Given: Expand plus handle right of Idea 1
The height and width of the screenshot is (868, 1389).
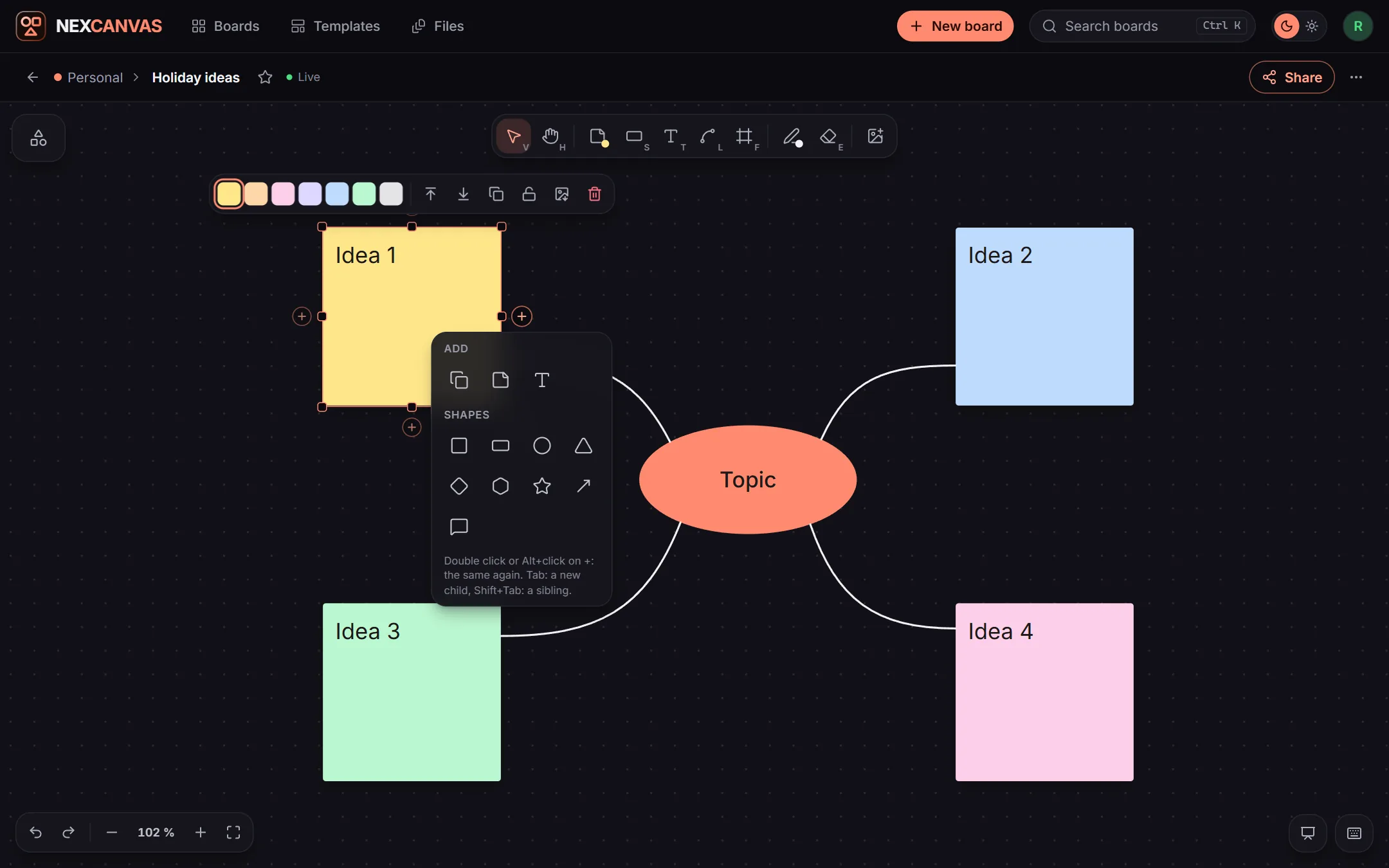Looking at the screenshot, I should click(x=522, y=316).
